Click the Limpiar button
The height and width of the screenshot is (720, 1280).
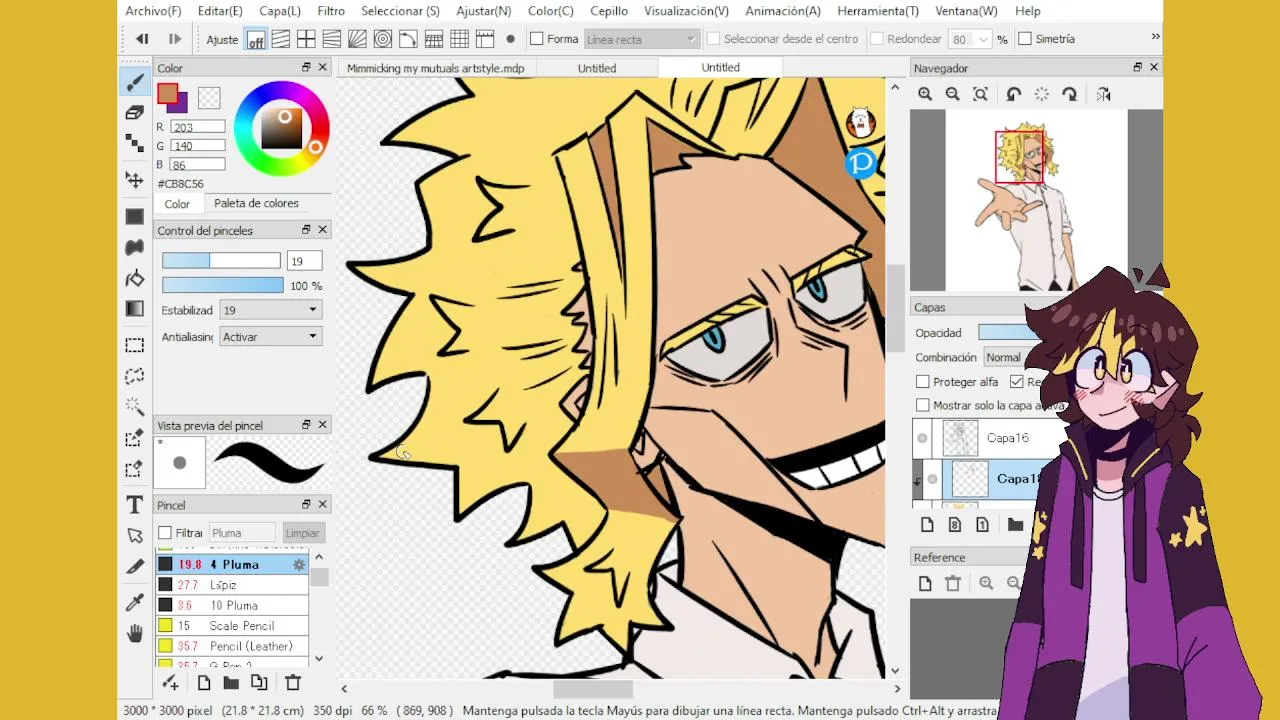[x=302, y=533]
